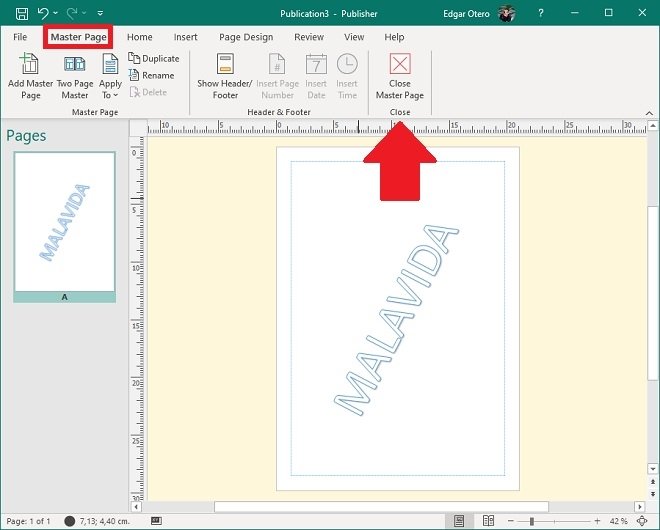Click the caps lock indicator icon in the status bar

(156, 521)
